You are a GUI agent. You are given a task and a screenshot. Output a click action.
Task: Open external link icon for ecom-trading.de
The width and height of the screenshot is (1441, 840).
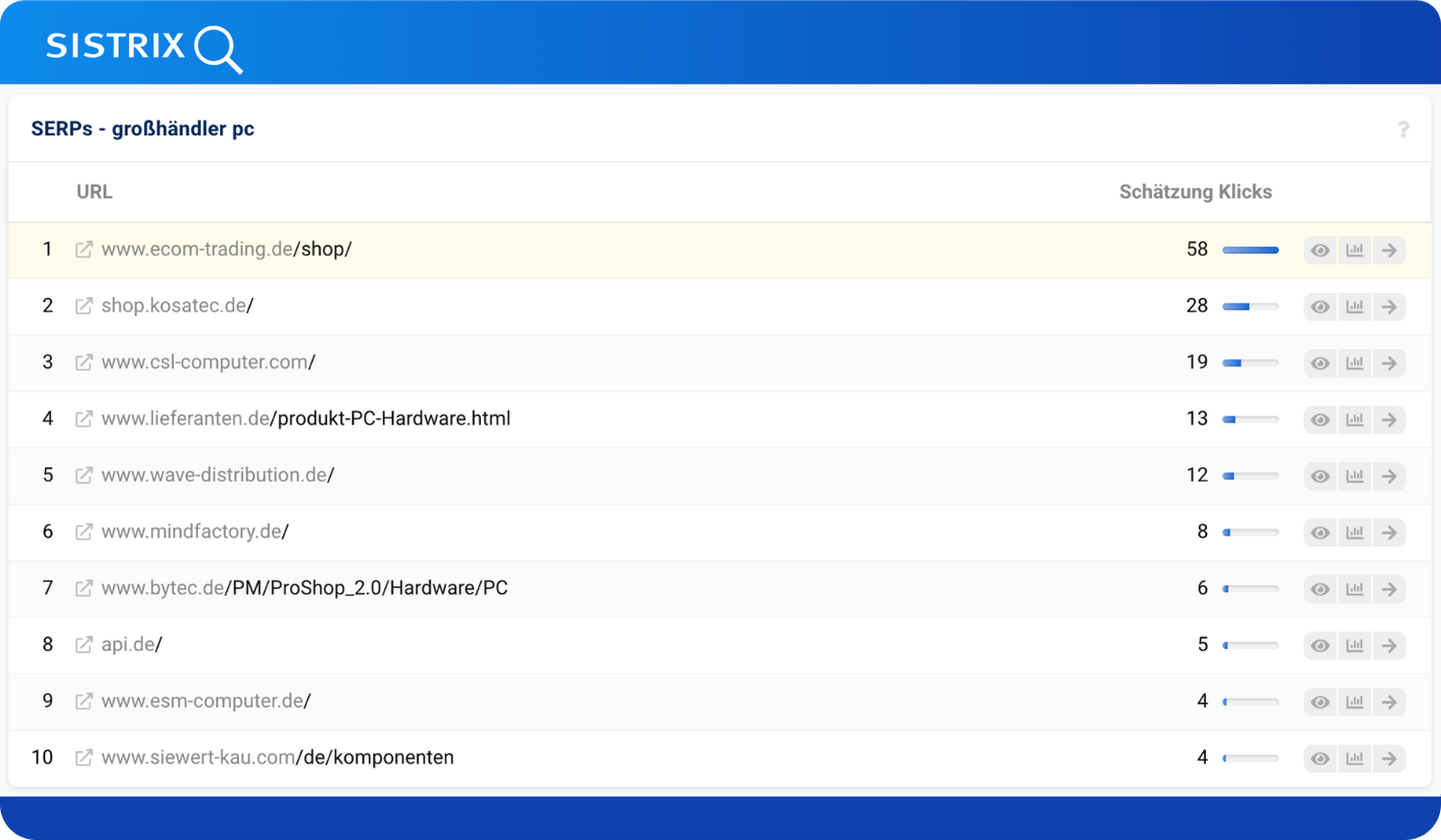point(84,249)
